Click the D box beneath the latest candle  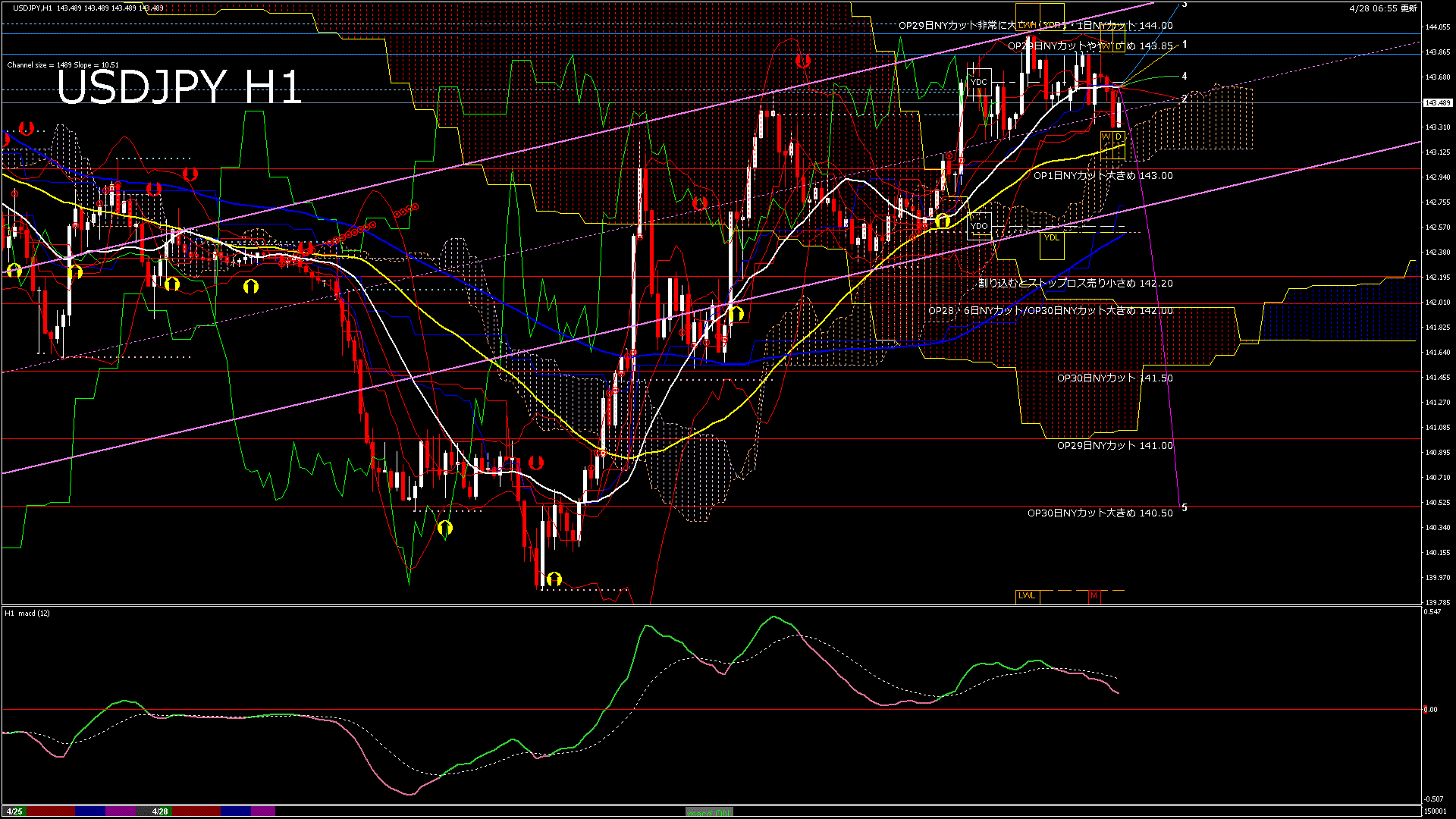coord(1118,137)
